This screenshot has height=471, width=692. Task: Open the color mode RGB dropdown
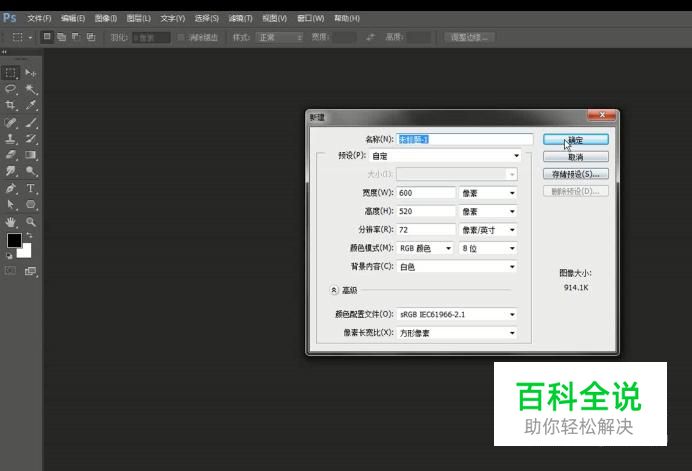[425, 249]
